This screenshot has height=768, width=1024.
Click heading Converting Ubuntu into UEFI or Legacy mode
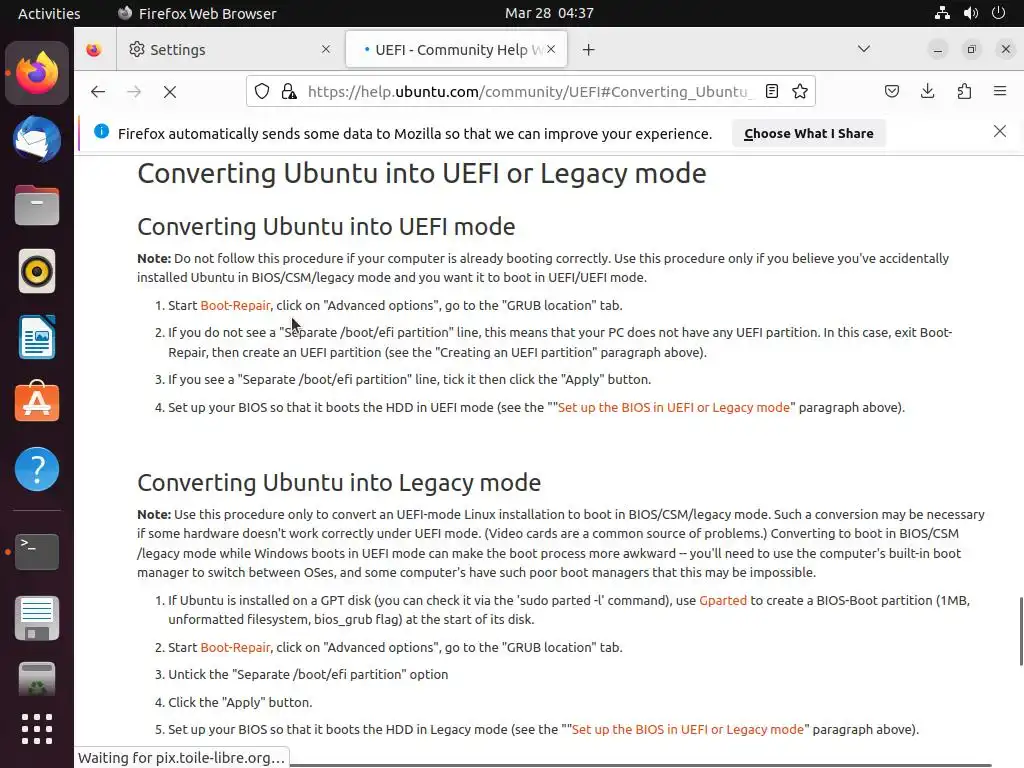(x=422, y=174)
